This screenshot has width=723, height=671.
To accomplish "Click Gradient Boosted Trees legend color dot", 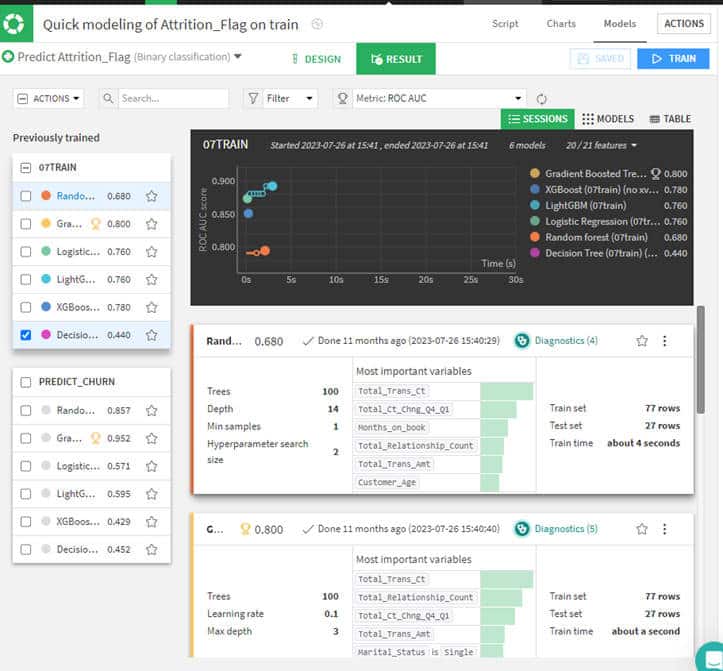I will (535, 173).
